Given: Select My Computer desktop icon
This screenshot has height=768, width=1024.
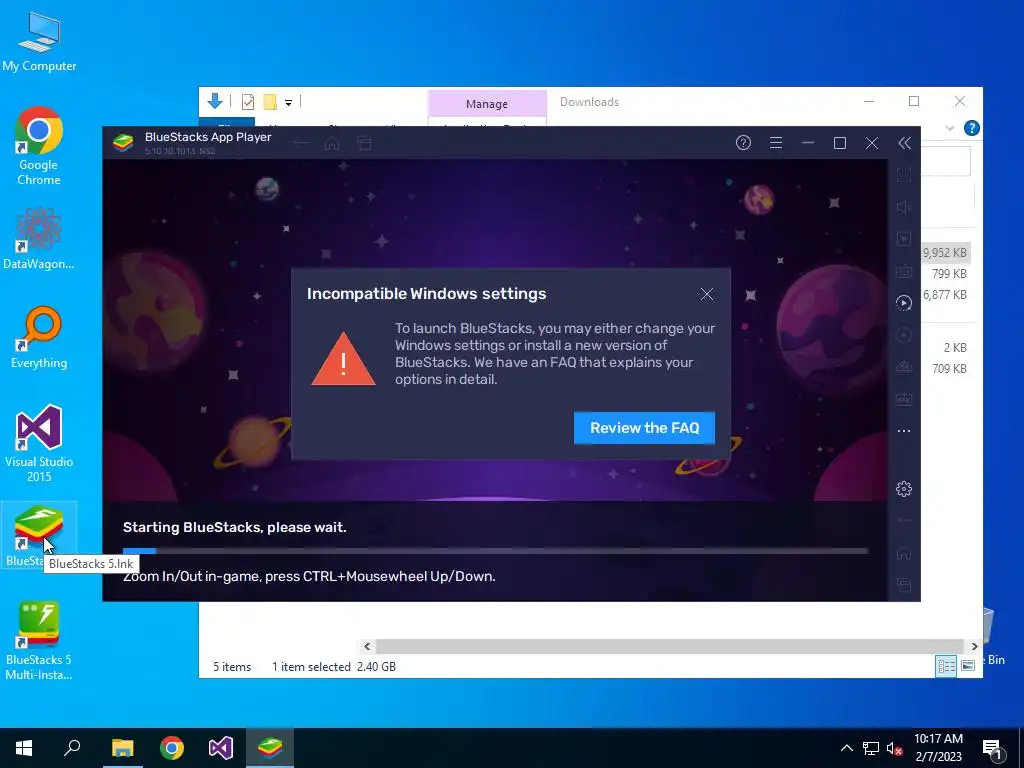Looking at the screenshot, I should coord(39,41).
